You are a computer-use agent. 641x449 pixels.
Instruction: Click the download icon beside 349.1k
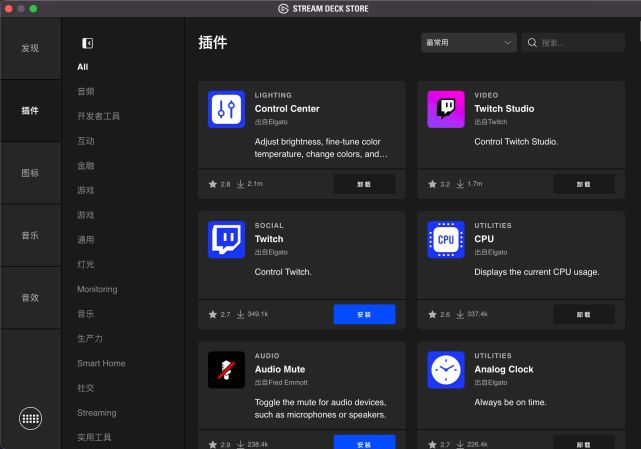tap(240, 314)
